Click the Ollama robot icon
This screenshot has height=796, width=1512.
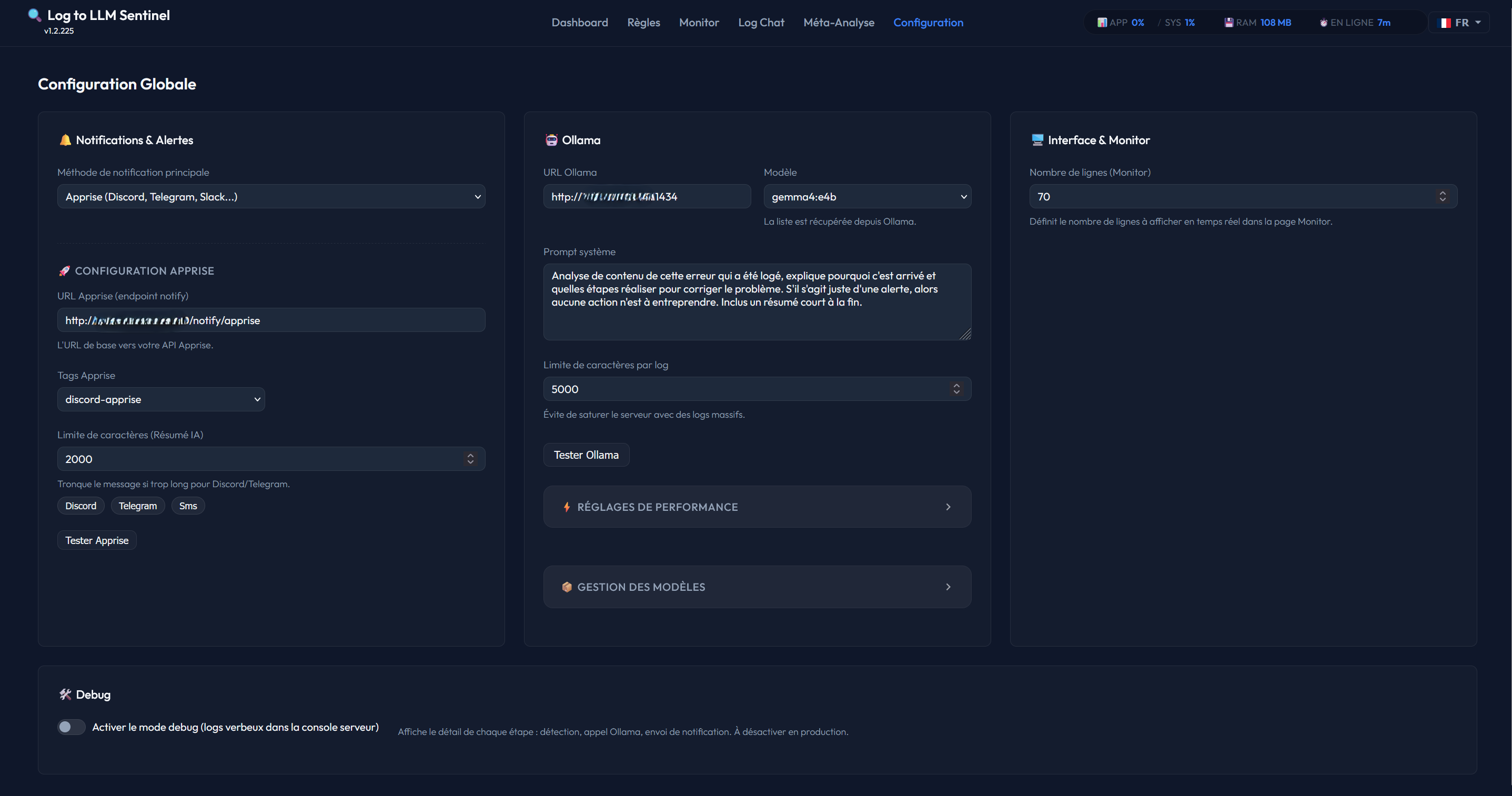551,140
